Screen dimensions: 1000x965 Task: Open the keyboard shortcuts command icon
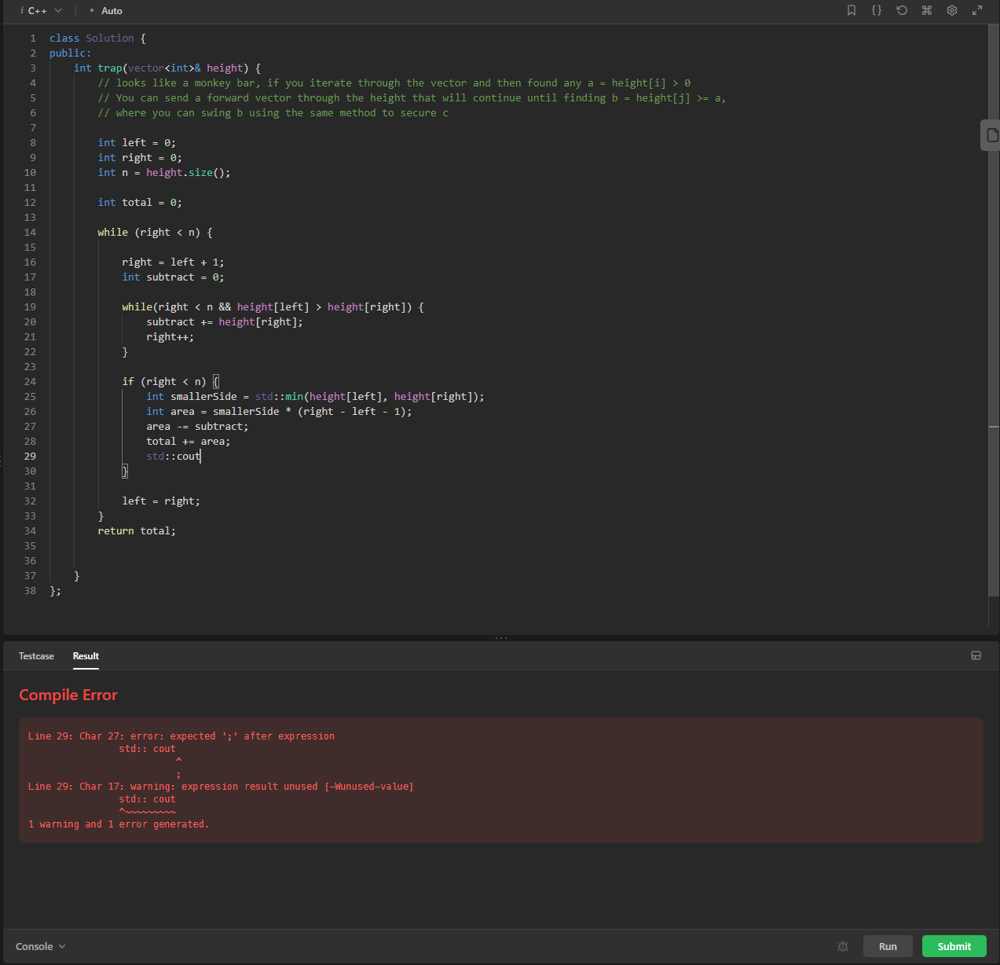(x=927, y=10)
